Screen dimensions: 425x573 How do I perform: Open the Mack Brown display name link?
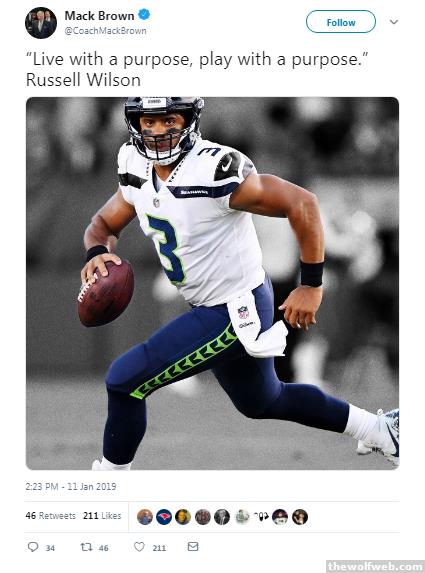pos(99,16)
